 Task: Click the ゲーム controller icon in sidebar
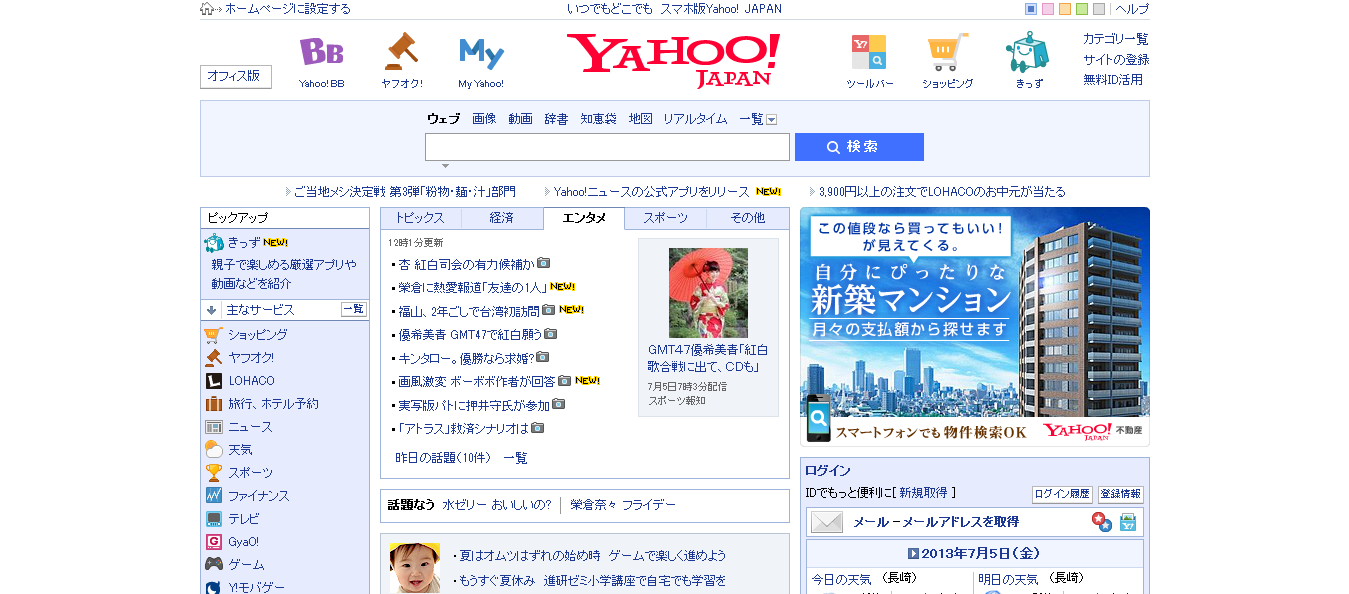coord(213,565)
